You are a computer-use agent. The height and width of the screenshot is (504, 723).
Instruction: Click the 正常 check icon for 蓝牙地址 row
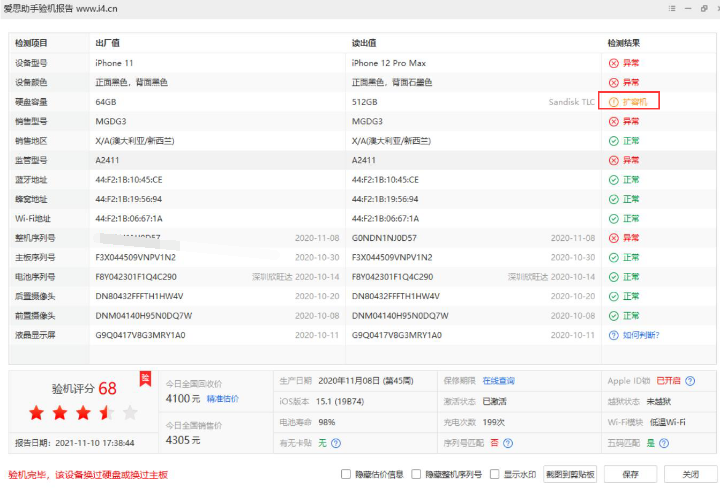[x=614, y=180]
